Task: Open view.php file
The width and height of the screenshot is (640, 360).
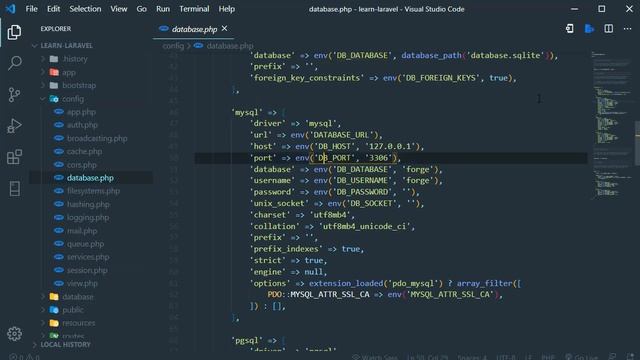Action: click(82, 283)
